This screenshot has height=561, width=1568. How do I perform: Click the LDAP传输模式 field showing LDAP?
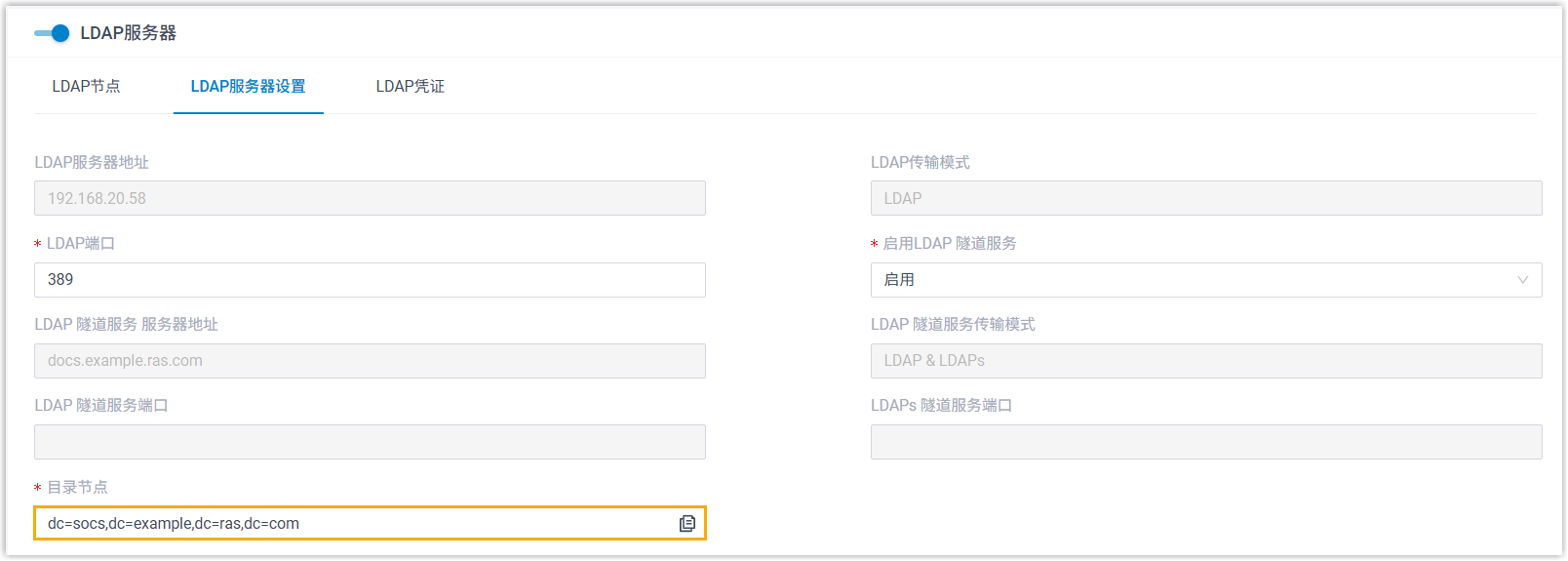[x=1205, y=199]
